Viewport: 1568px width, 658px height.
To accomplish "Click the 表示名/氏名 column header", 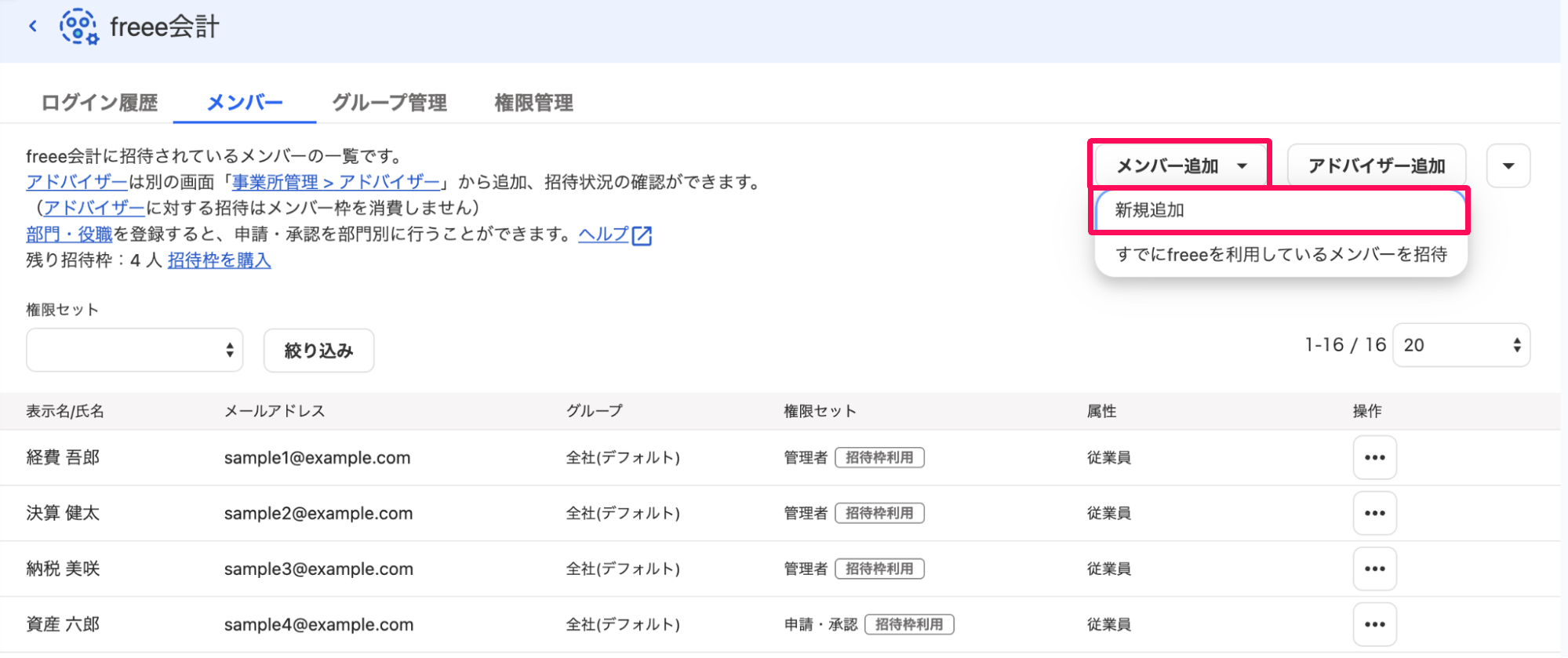I will click(65, 411).
